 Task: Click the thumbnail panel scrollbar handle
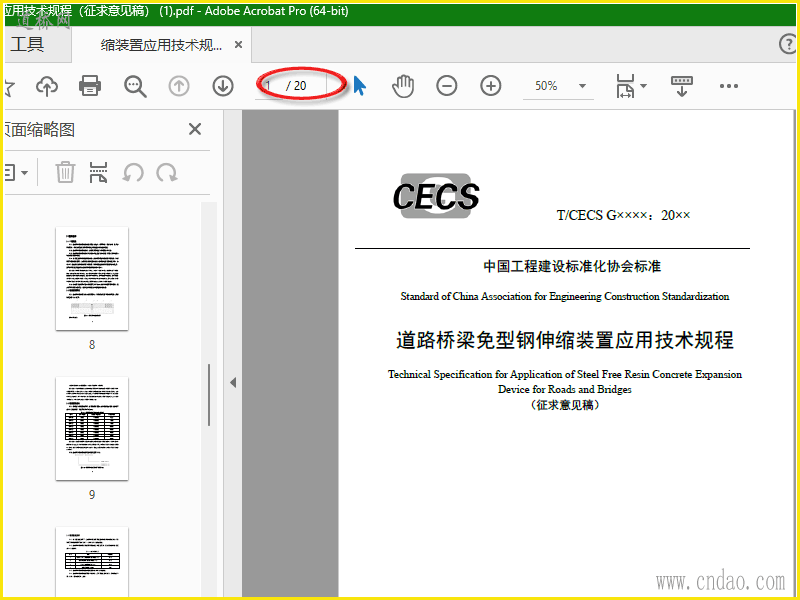[209, 395]
